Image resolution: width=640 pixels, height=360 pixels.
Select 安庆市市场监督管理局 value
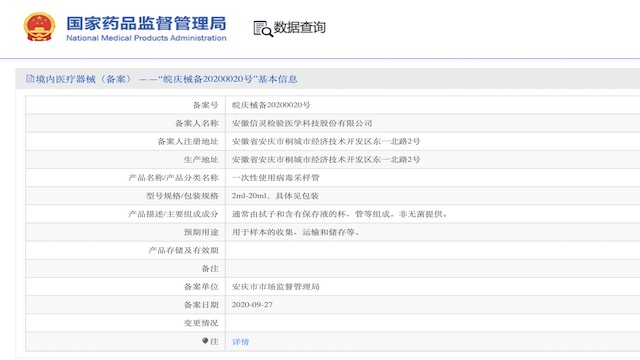(276, 287)
